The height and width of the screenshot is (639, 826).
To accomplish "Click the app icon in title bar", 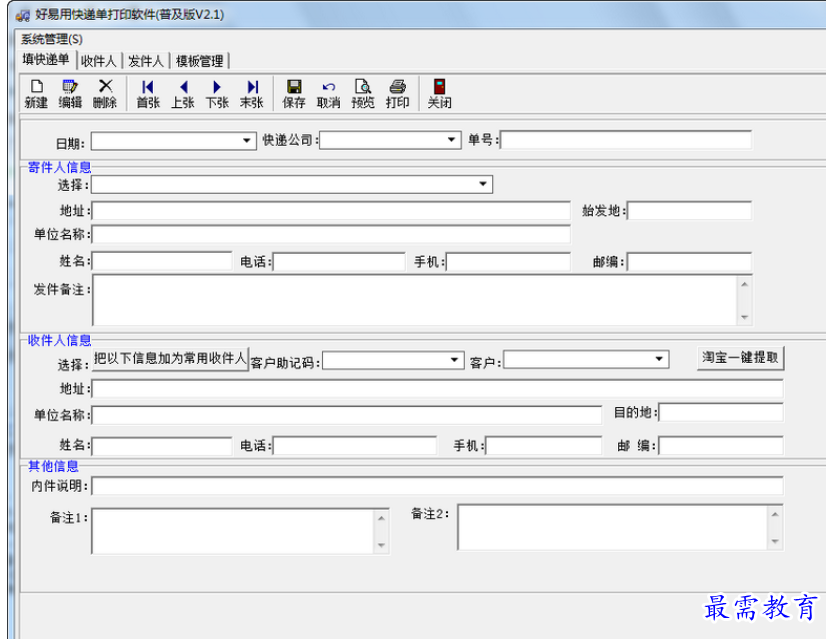I will (23, 16).
